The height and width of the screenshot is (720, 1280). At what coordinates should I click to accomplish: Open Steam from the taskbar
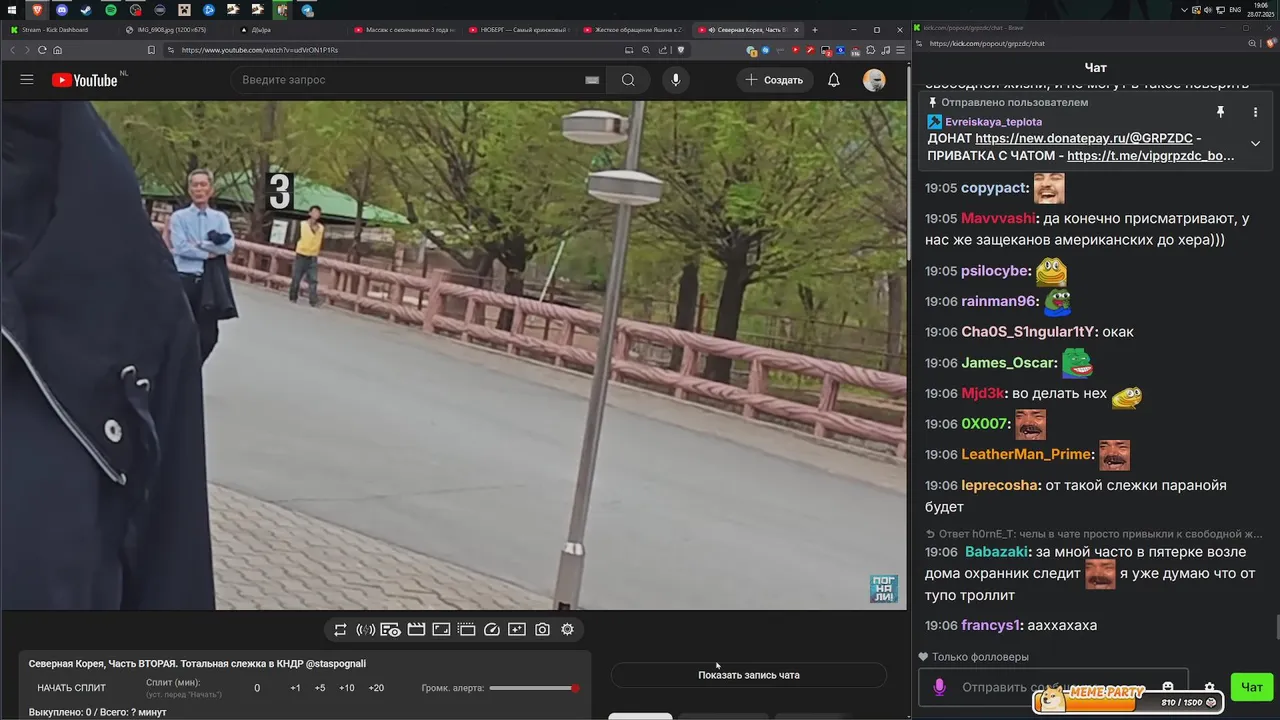point(86,10)
